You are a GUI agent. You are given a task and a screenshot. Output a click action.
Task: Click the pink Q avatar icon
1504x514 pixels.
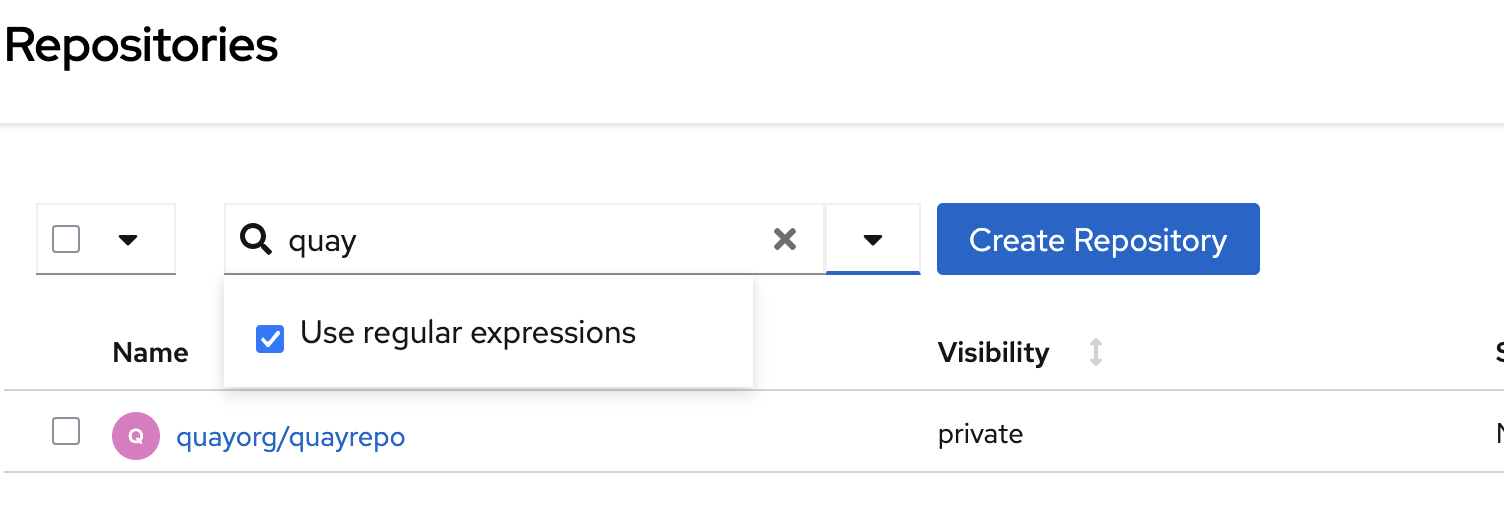136,436
